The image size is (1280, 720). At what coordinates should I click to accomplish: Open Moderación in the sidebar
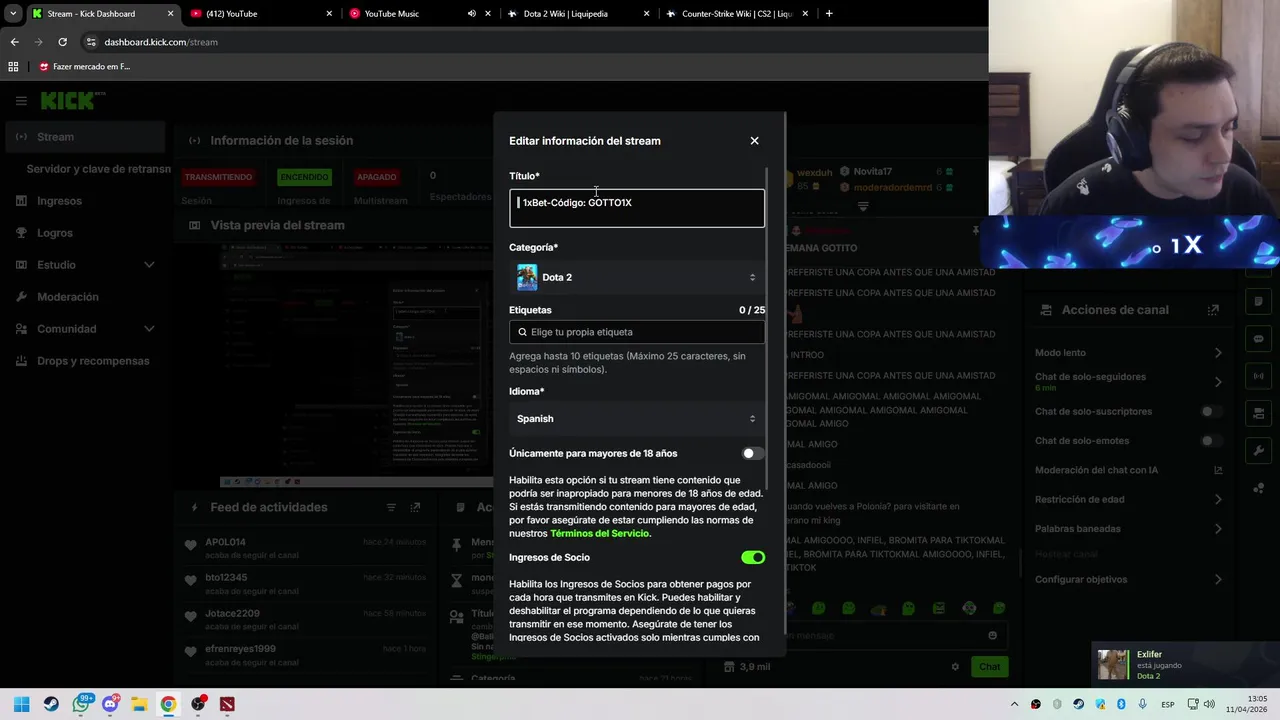tap(85, 297)
